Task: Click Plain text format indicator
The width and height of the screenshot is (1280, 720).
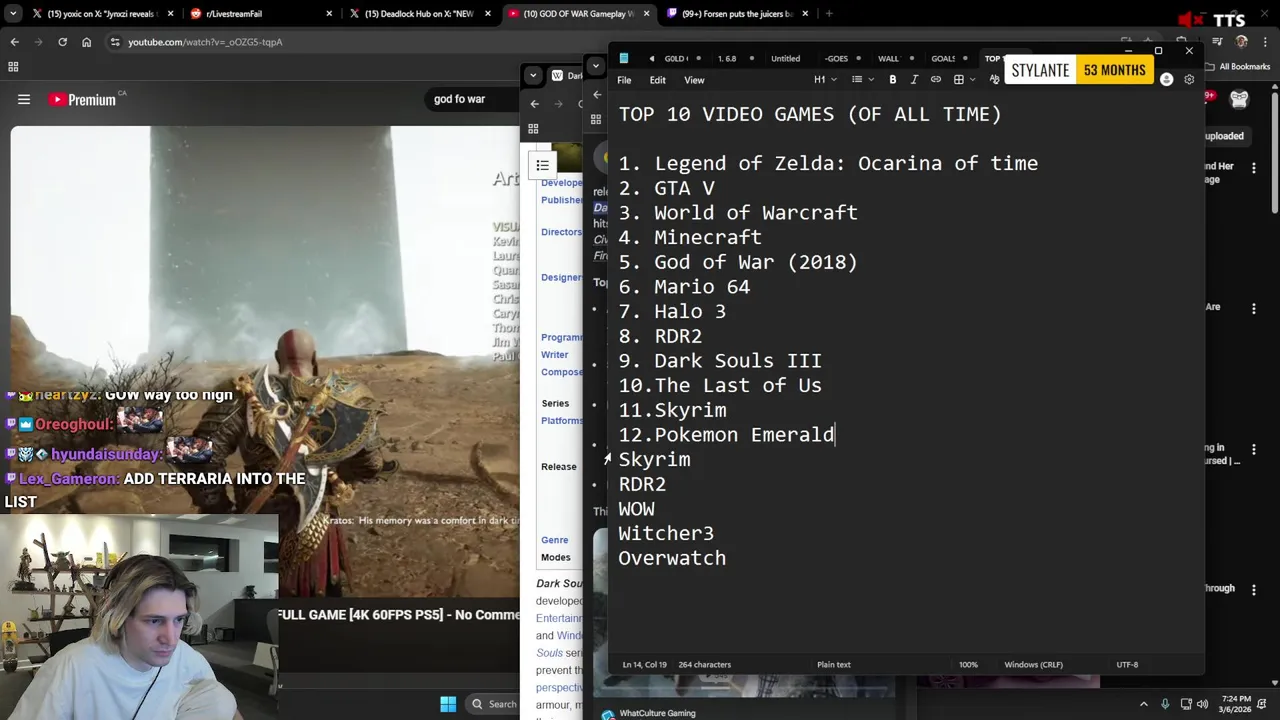Action: pos(834,664)
